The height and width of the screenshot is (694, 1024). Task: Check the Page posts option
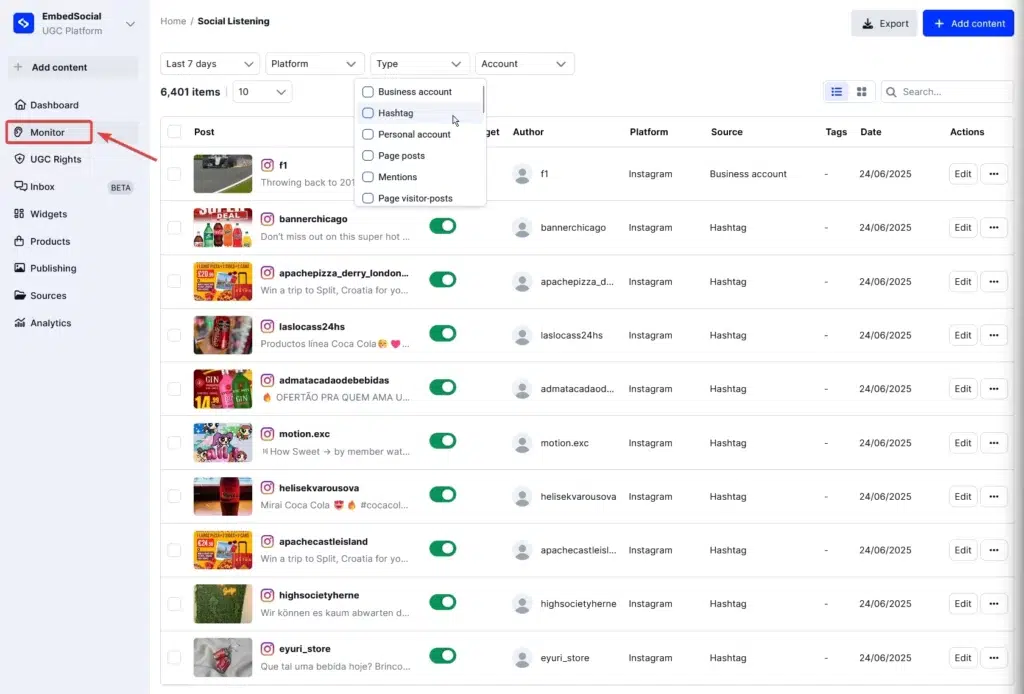point(368,156)
